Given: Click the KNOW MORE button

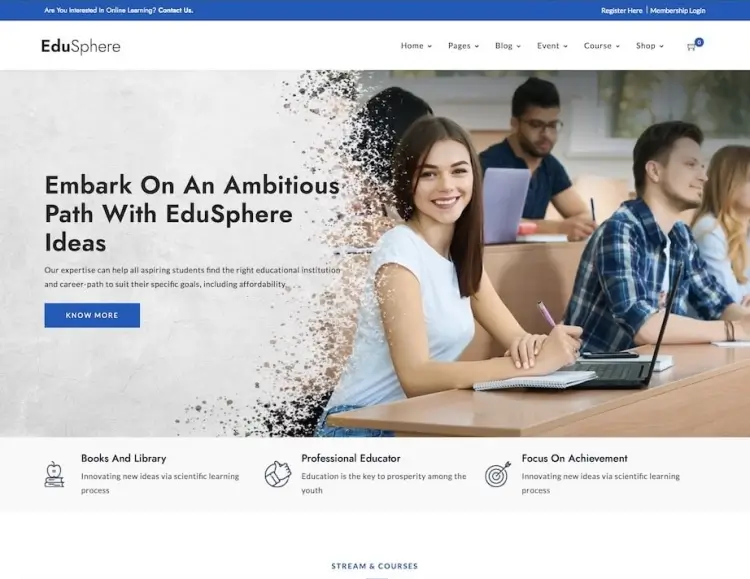Looking at the screenshot, I should [92, 315].
